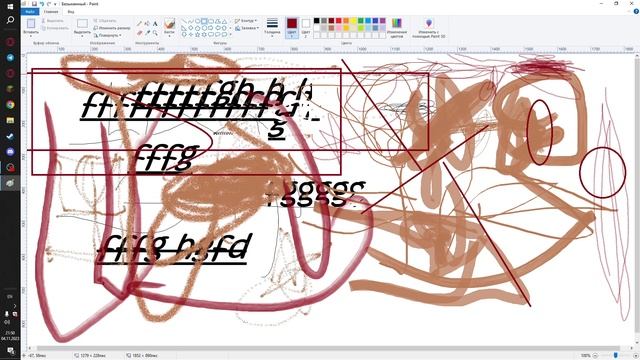
Task: Choose the highlighted Rectangle shape
Action: click(x=204, y=20)
